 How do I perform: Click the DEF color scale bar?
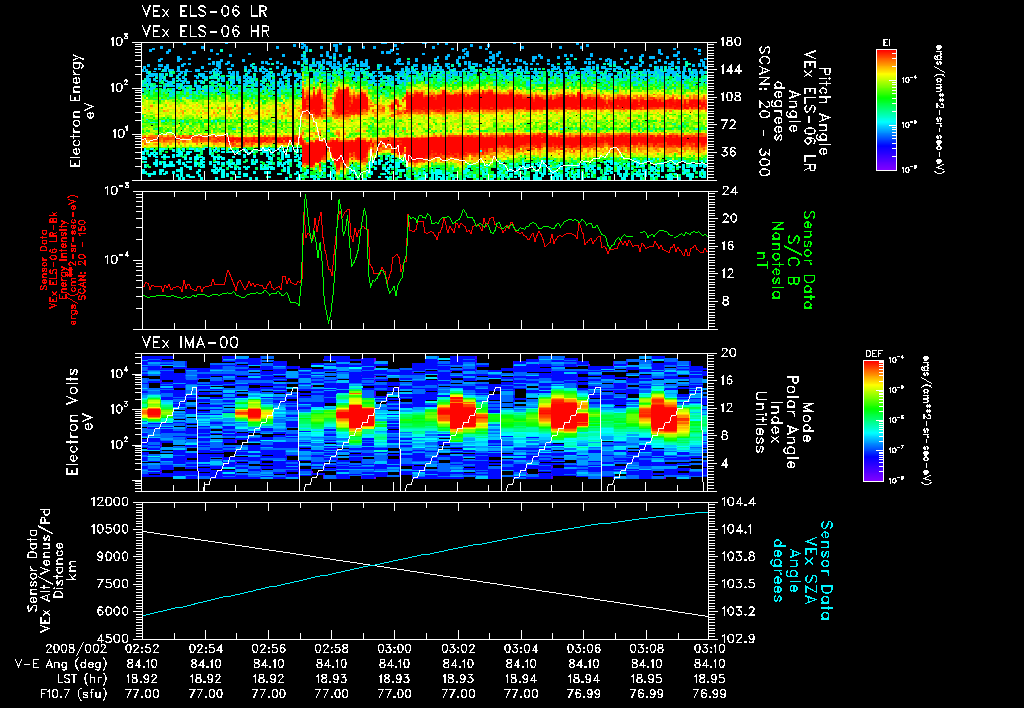874,421
